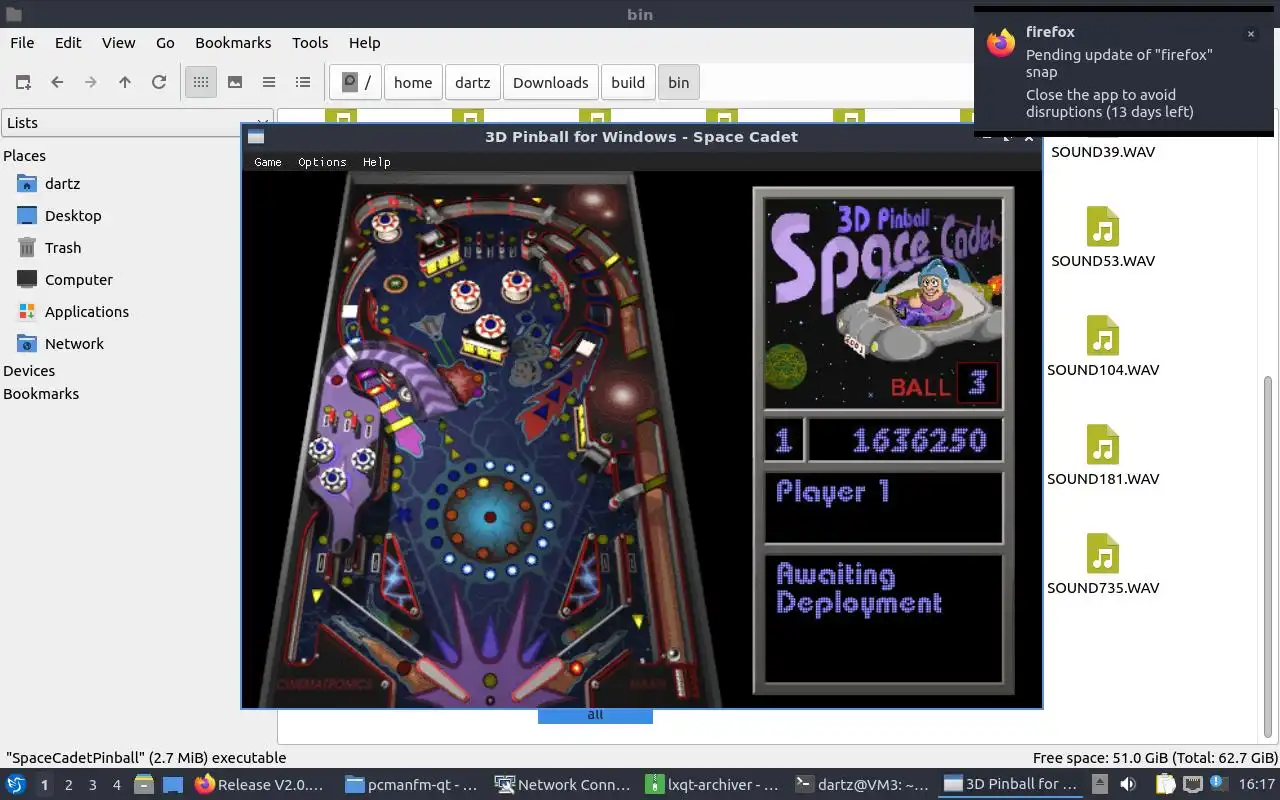Open the Go menu in file manager

coord(165,43)
